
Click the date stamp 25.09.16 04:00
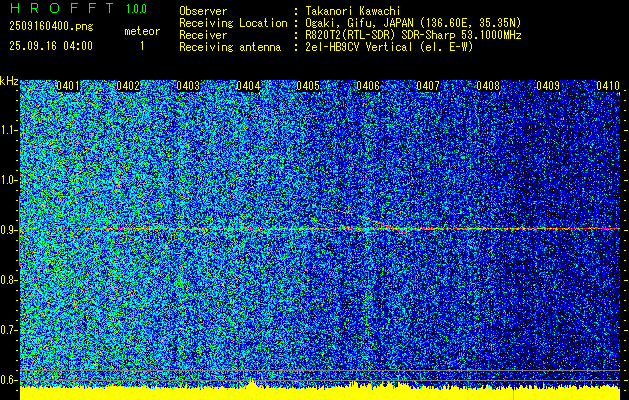[51, 46]
